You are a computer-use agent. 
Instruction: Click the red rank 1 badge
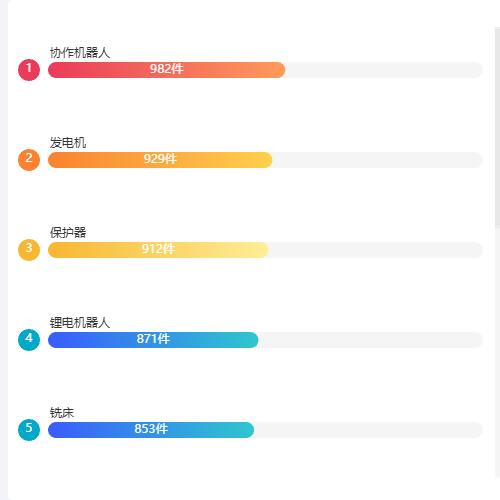pyautogui.click(x=29, y=70)
